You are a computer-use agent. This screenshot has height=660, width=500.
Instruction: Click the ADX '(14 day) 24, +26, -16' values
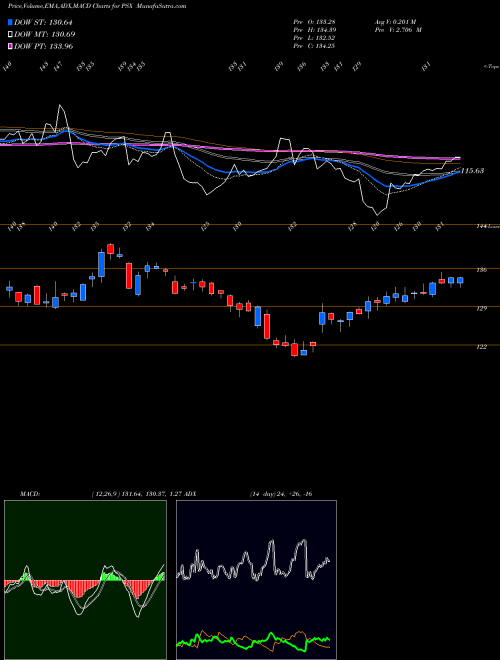click(280, 494)
